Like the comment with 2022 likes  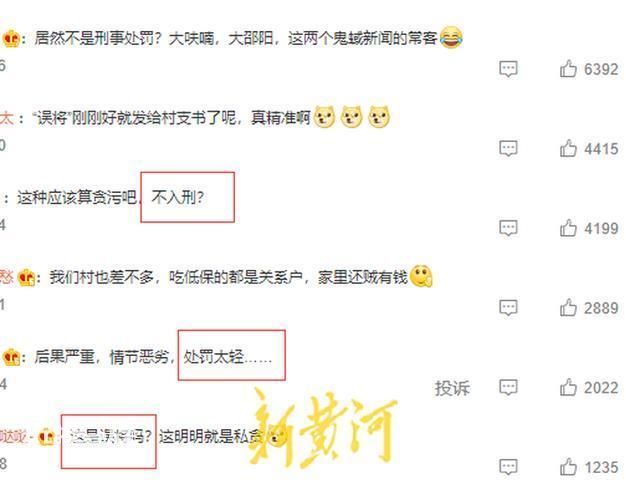(568, 387)
